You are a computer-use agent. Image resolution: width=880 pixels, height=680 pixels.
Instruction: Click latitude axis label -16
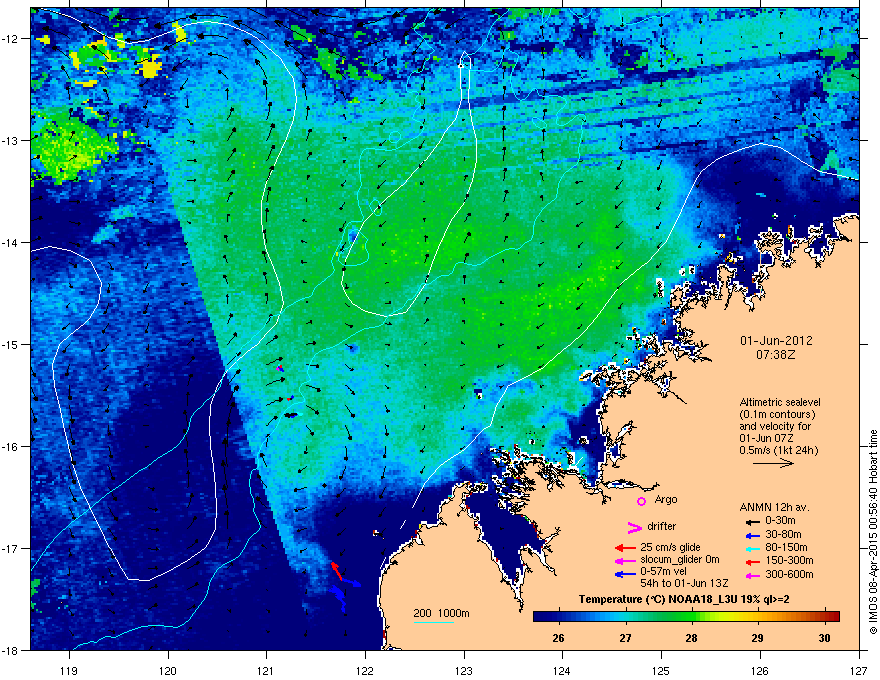pyautogui.click(x=10, y=447)
